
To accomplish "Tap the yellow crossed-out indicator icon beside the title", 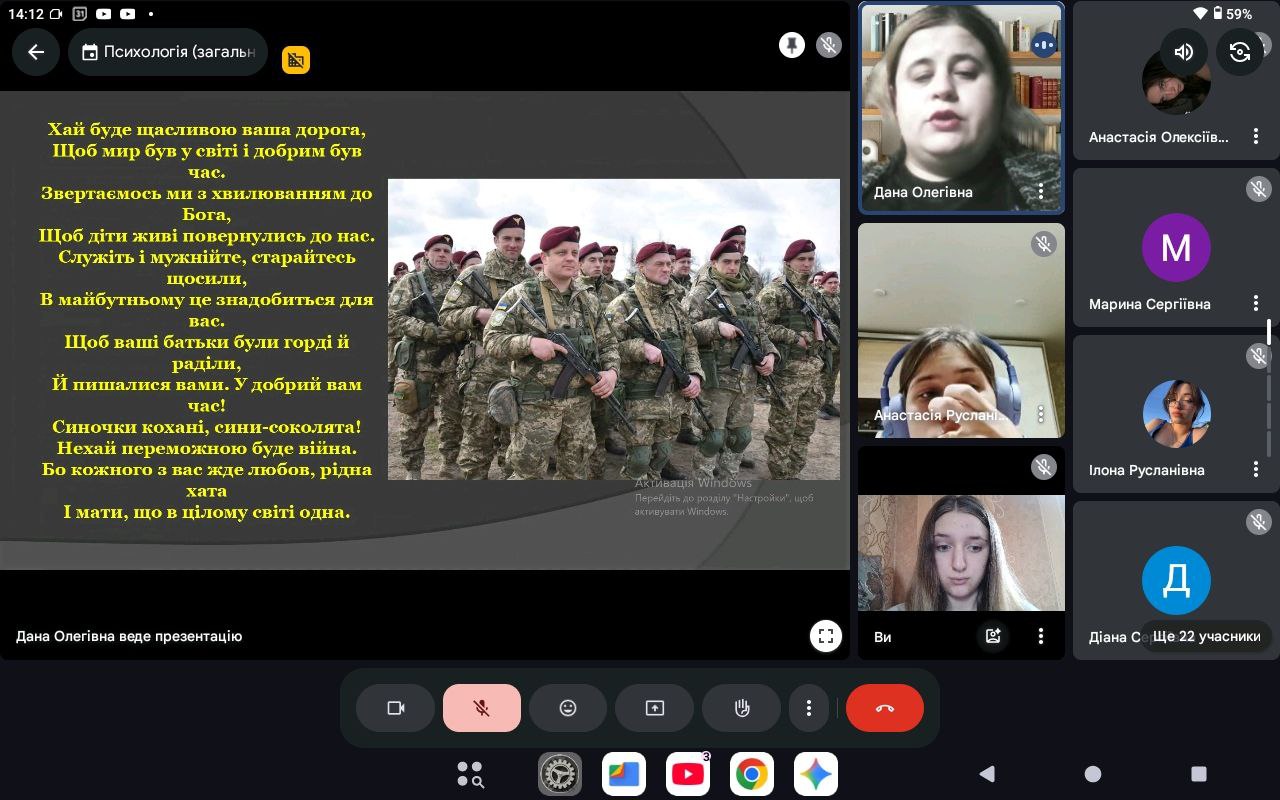I will tap(296, 60).
